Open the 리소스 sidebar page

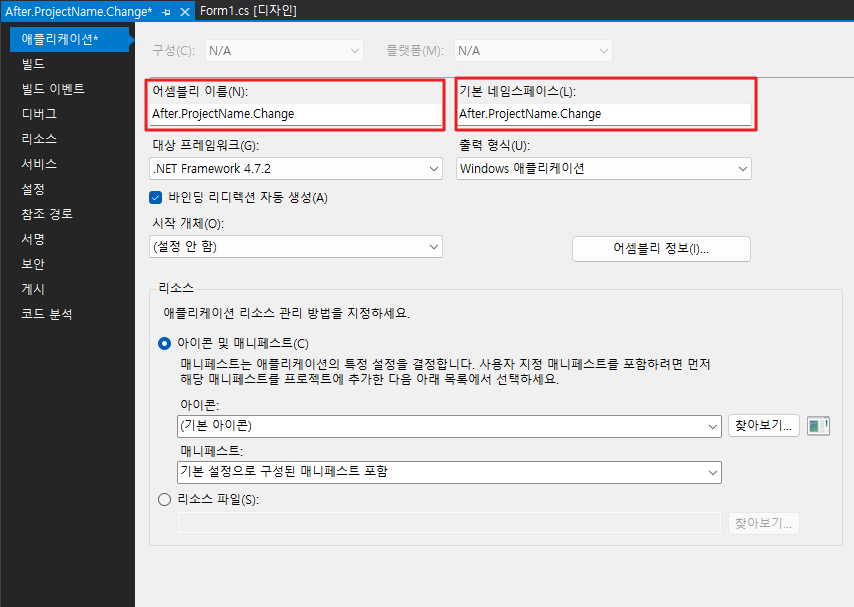point(39,139)
